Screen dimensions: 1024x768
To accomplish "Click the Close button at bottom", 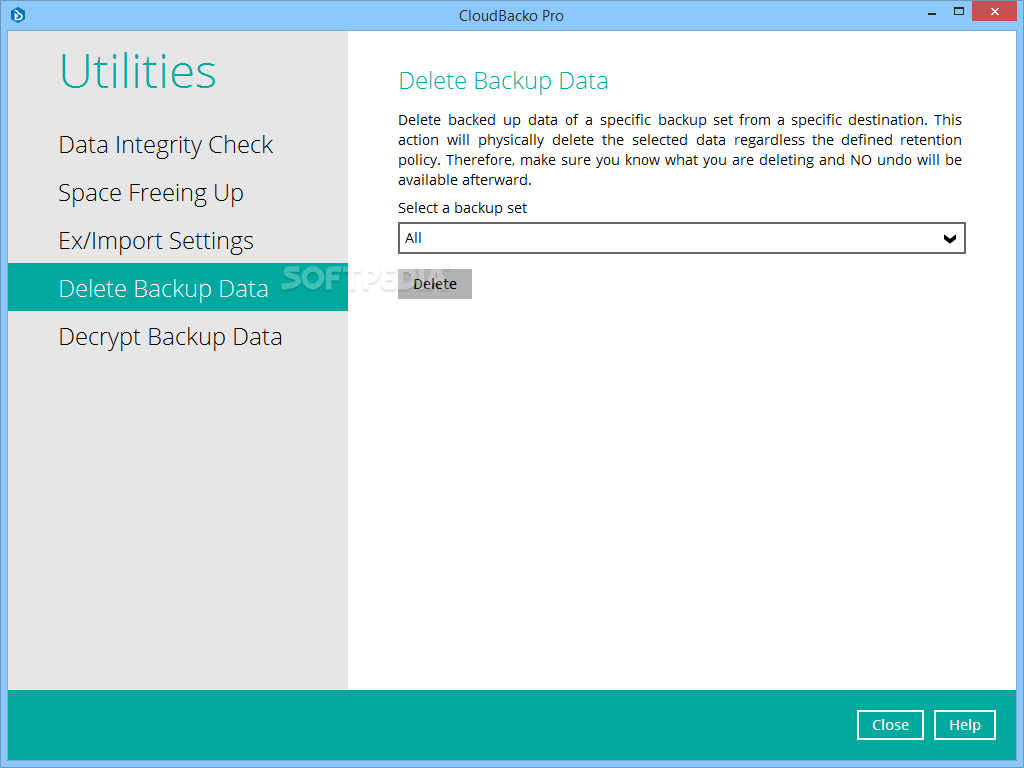I will (890, 725).
